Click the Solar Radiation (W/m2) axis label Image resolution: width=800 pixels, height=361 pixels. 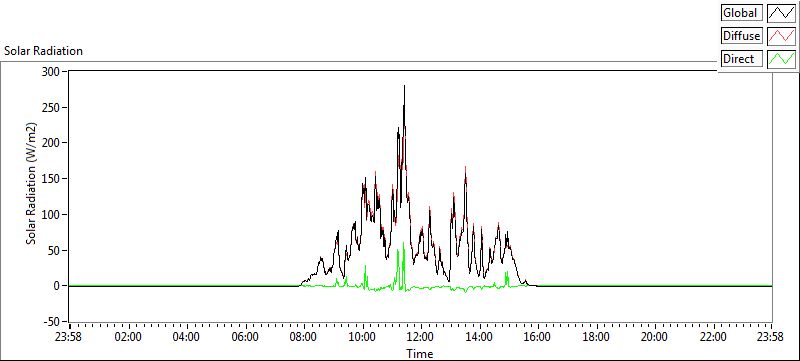[x=32, y=184]
